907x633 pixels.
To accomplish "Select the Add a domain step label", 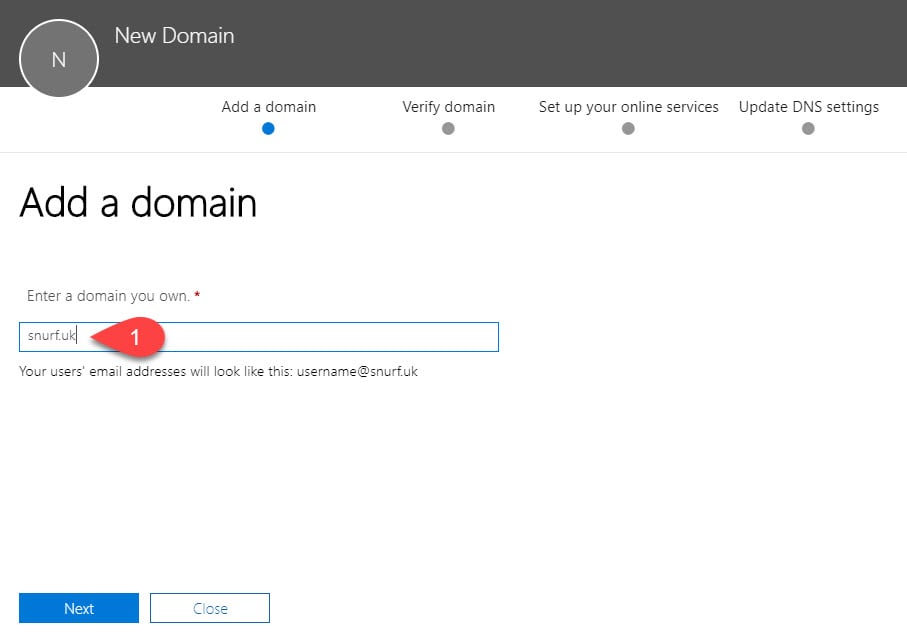I will tap(268, 107).
